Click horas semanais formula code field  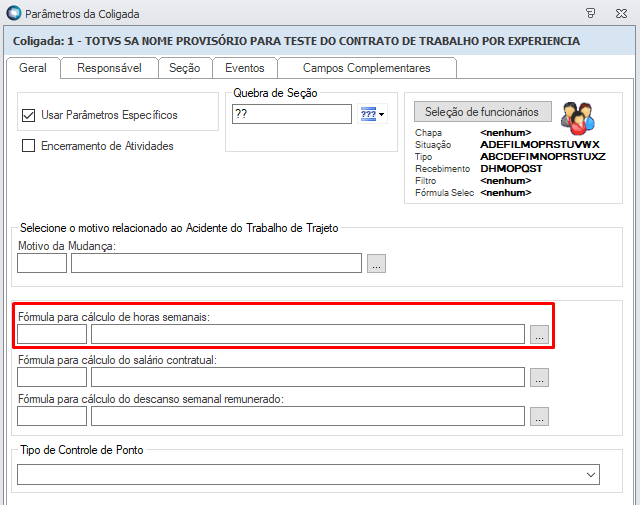click(x=52, y=334)
